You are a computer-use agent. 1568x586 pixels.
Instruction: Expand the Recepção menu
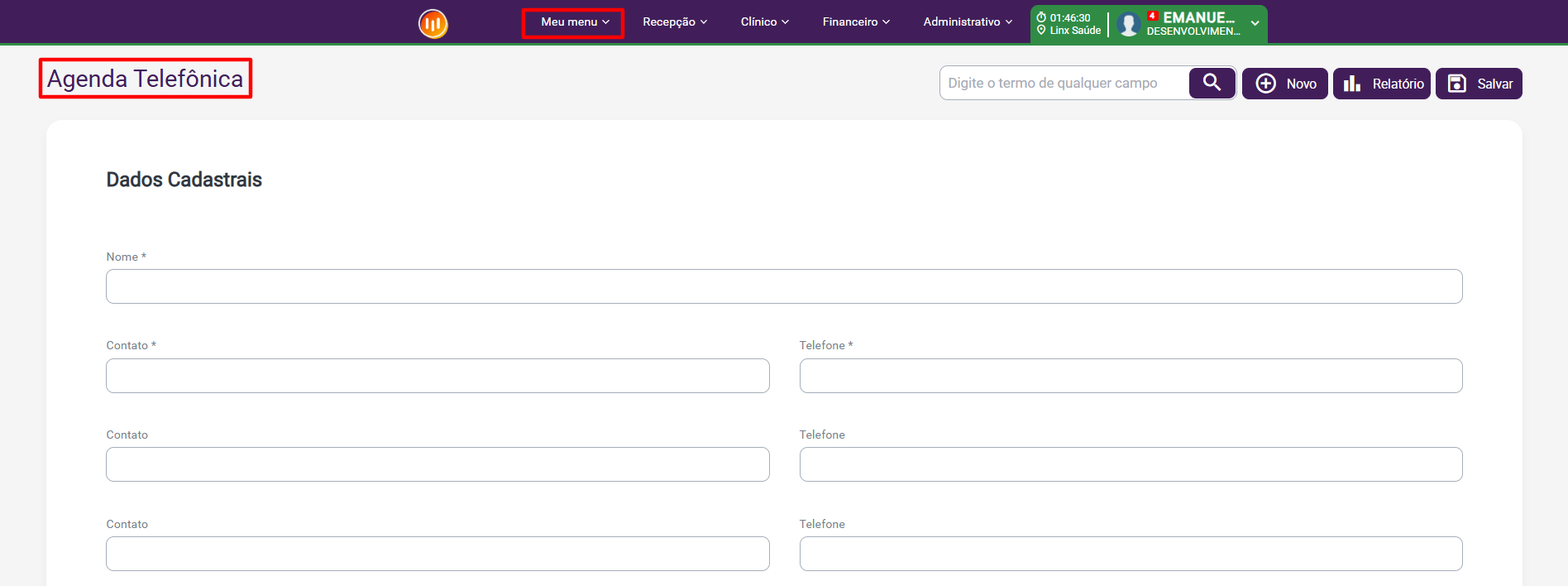[674, 22]
